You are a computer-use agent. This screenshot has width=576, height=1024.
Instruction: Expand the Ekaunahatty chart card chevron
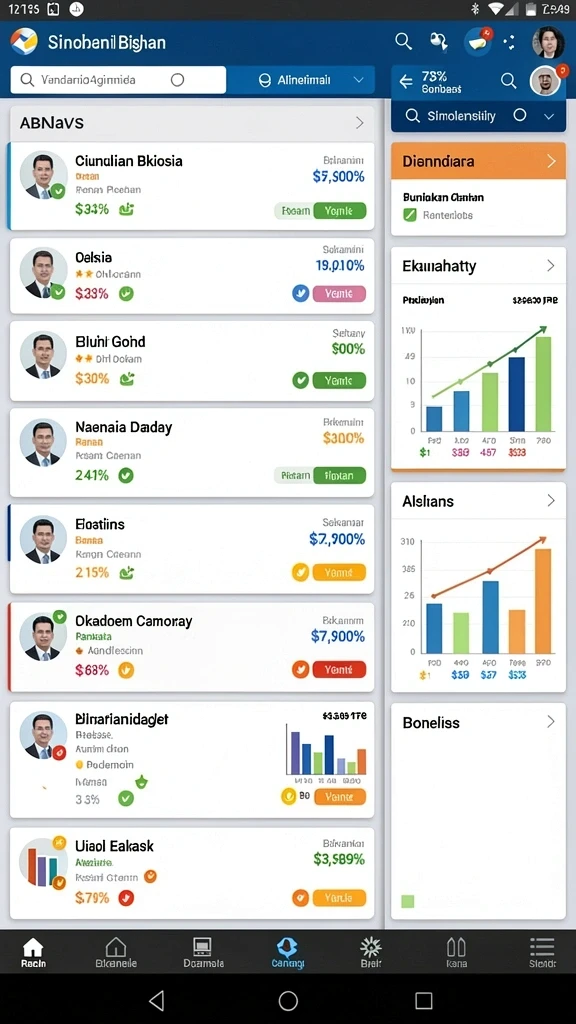[551, 266]
